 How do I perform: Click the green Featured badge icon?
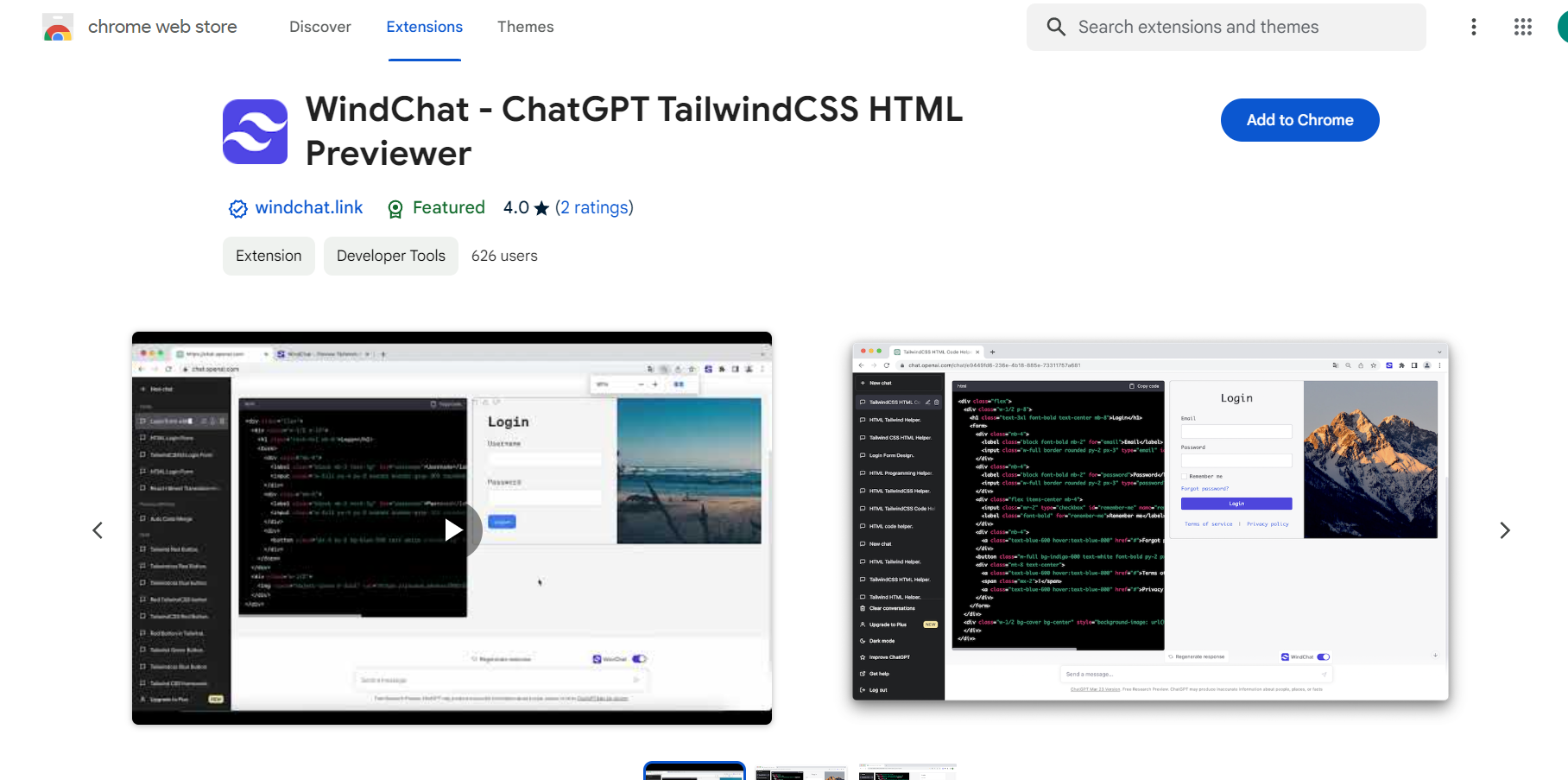point(395,208)
